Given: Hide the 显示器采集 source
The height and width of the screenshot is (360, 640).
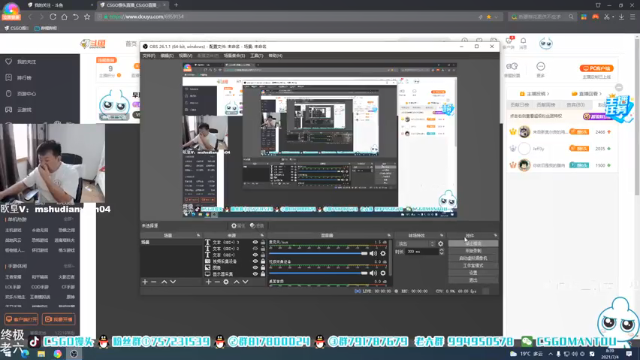Looking at the screenshot, I should (x=255, y=274).
